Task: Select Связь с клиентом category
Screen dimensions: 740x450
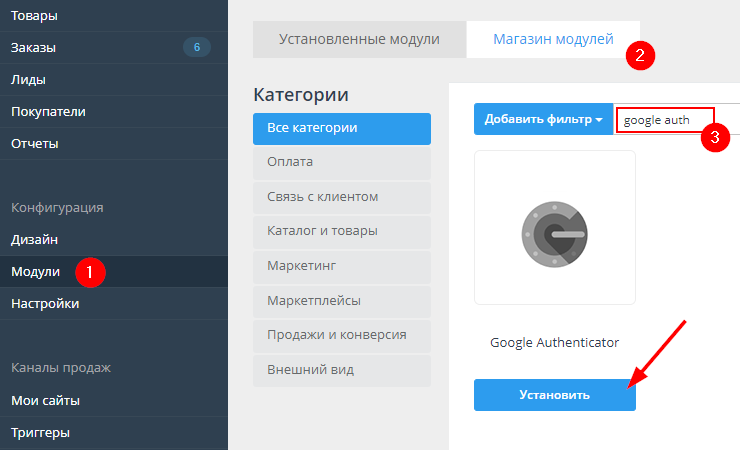Action: [x=341, y=197]
